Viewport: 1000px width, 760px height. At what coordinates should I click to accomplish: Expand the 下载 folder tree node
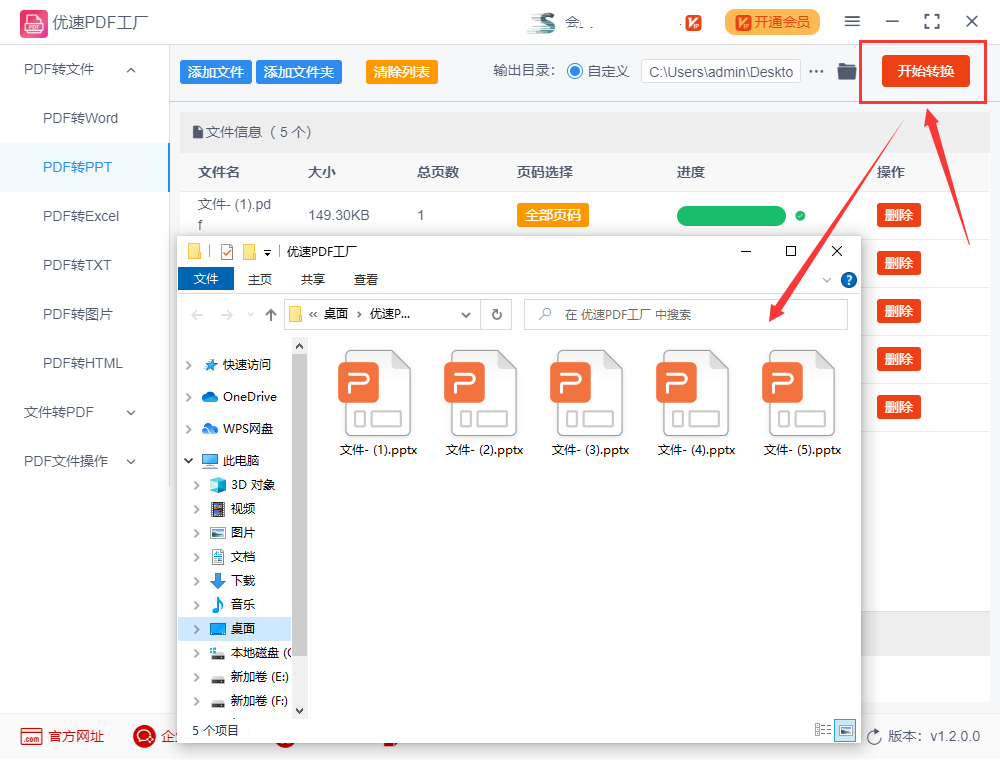point(196,581)
